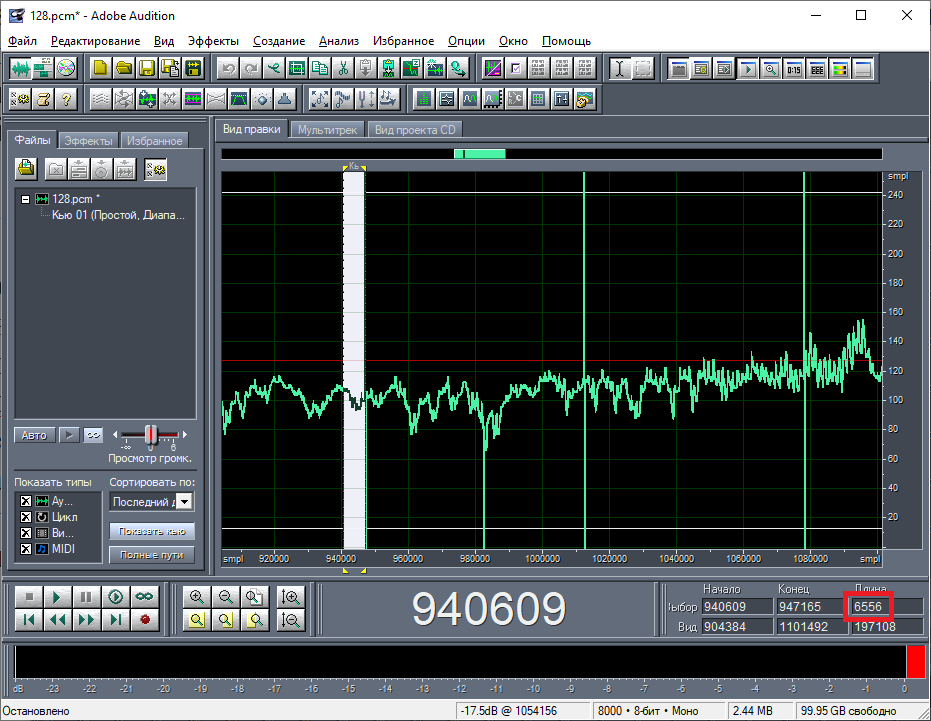931x721 pixels.
Task: Toggle the Цикл type checkbox
Action: point(26,517)
